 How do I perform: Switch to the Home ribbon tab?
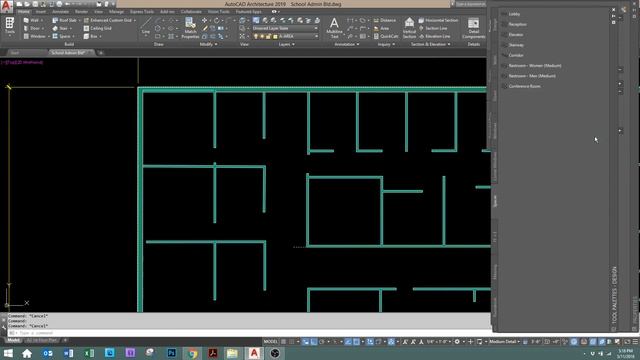(x=24, y=12)
